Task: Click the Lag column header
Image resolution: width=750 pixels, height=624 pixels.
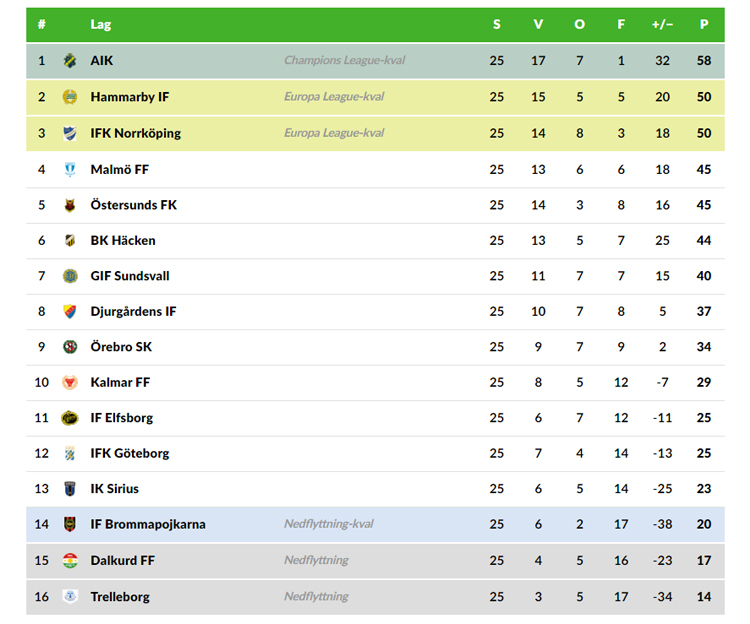Action: point(101,24)
